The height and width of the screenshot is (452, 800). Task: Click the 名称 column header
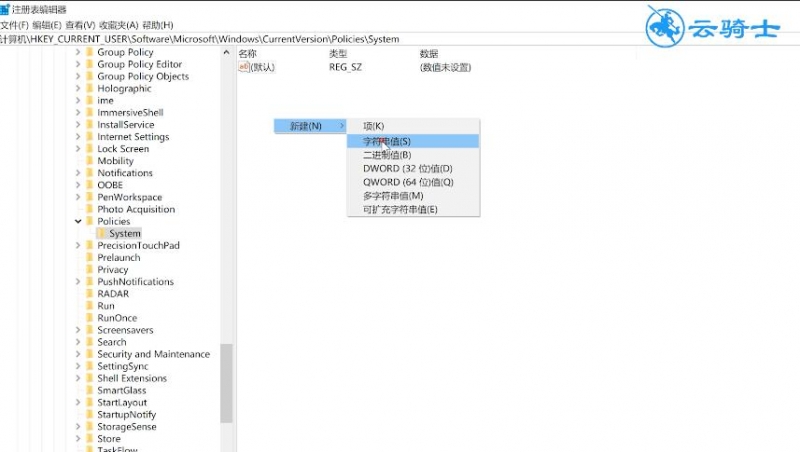click(x=247, y=54)
